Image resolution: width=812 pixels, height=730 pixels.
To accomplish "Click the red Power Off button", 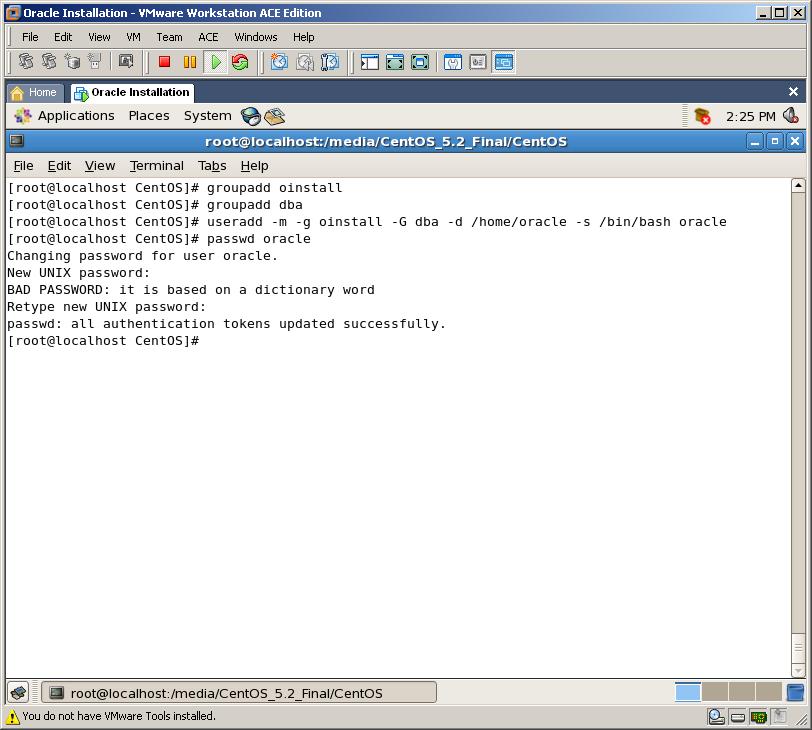I will click(x=164, y=62).
